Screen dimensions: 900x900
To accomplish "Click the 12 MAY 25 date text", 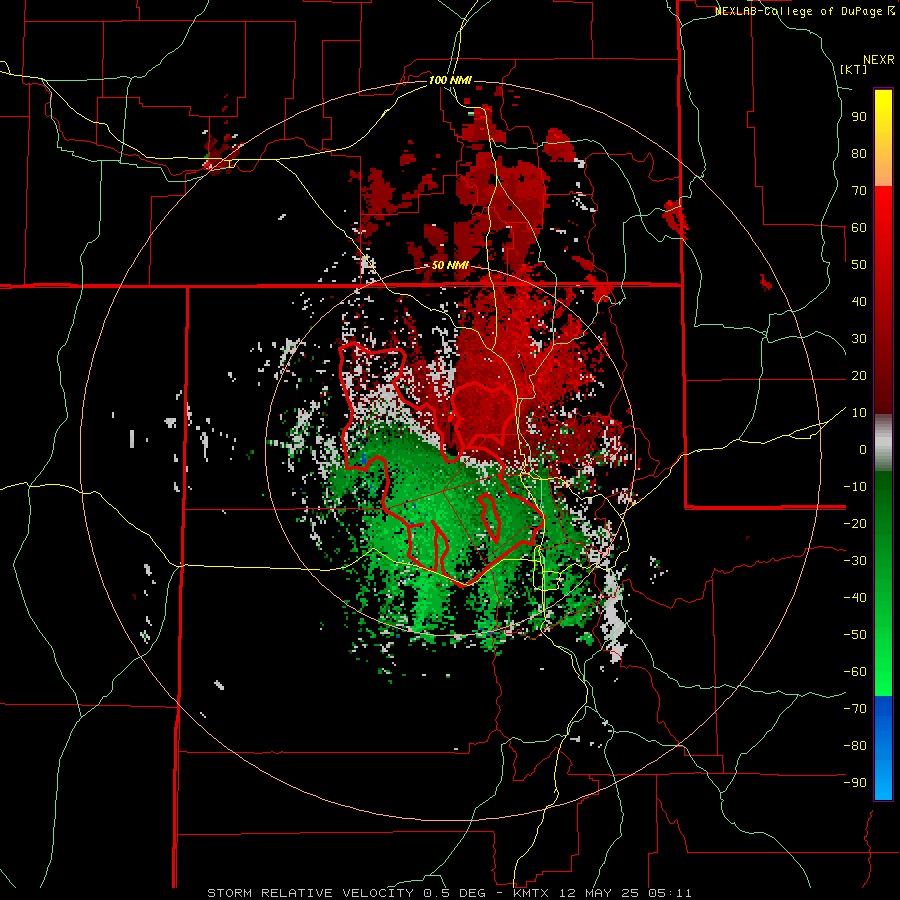I will [600, 893].
